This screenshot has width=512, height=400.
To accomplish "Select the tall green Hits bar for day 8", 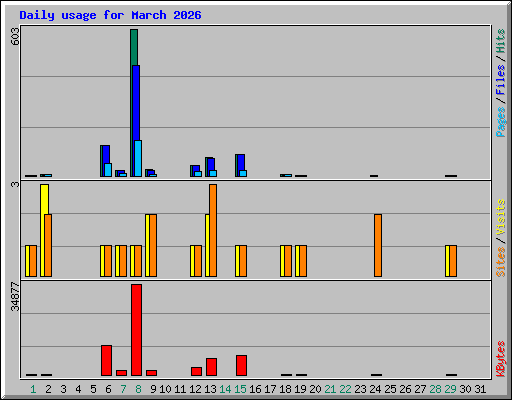I will click(134, 47).
